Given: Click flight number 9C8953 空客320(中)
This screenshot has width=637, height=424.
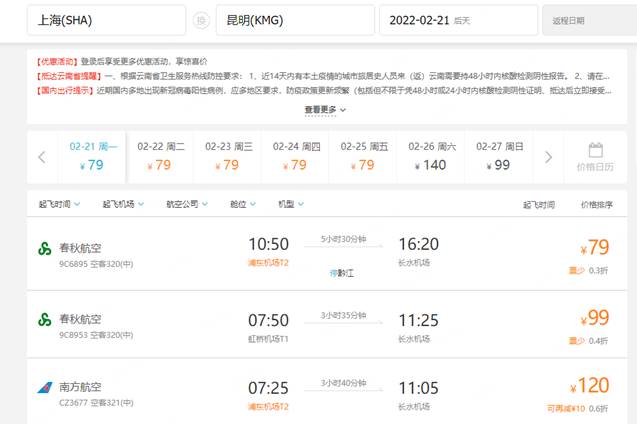Looking at the screenshot, I should click(96, 335).
